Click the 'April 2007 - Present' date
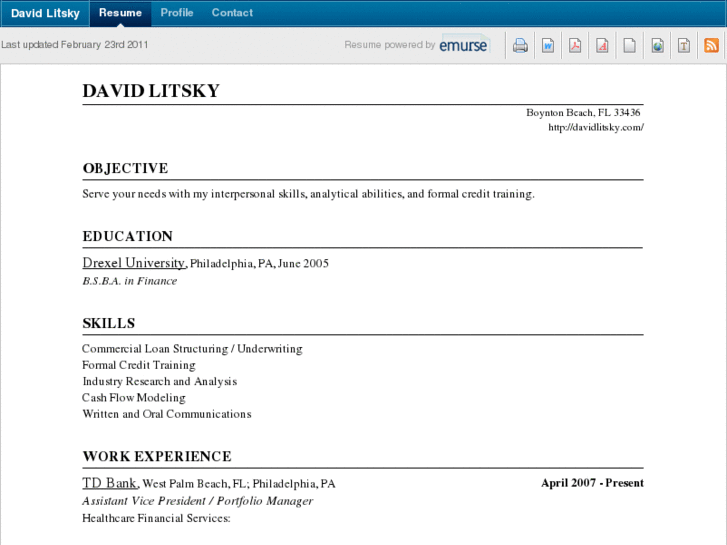The height and width of the screenshot is (545, 727). coord(592,483)
